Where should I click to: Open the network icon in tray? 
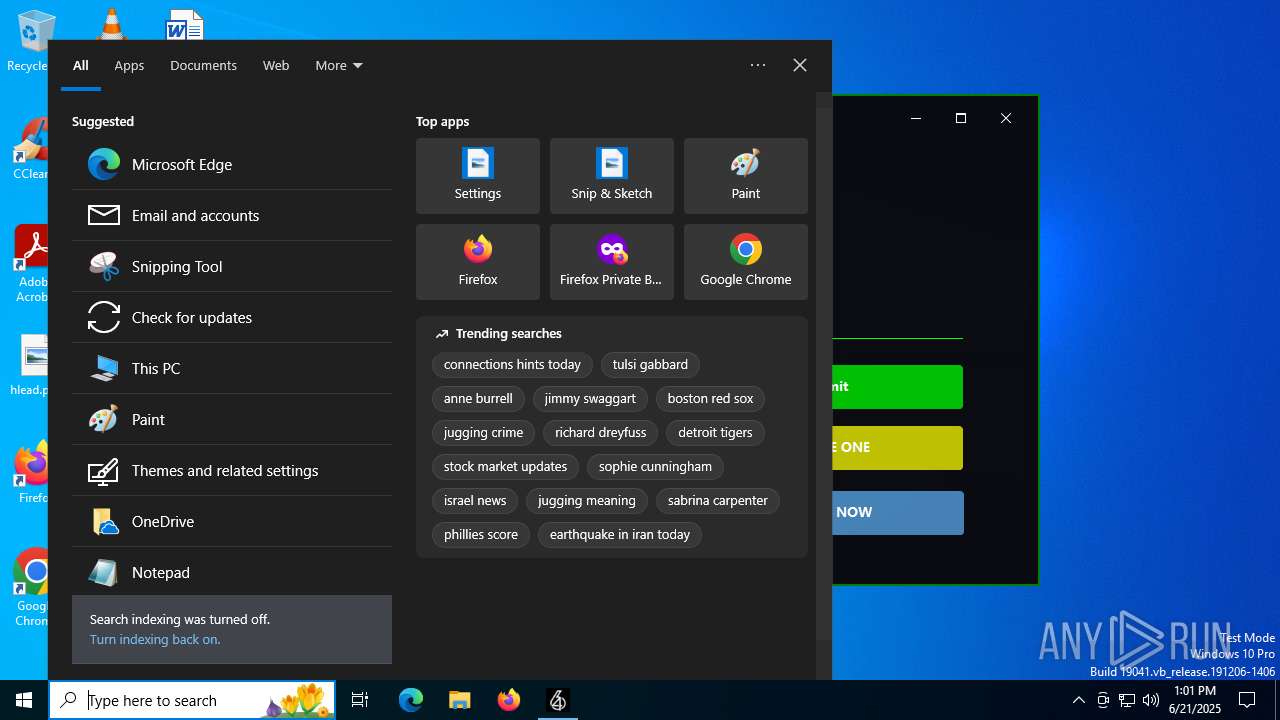tap(1127, 700)
